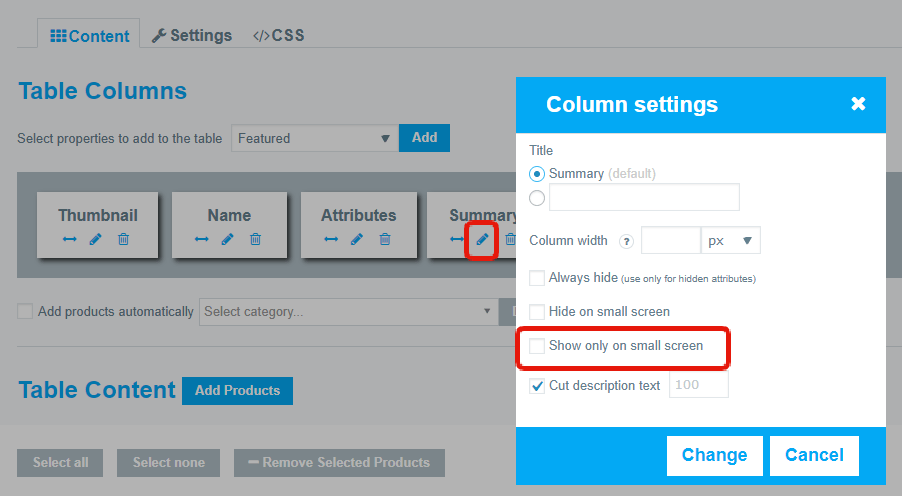Edit the Attributes column with pencil icon

[x=357, y=239]
